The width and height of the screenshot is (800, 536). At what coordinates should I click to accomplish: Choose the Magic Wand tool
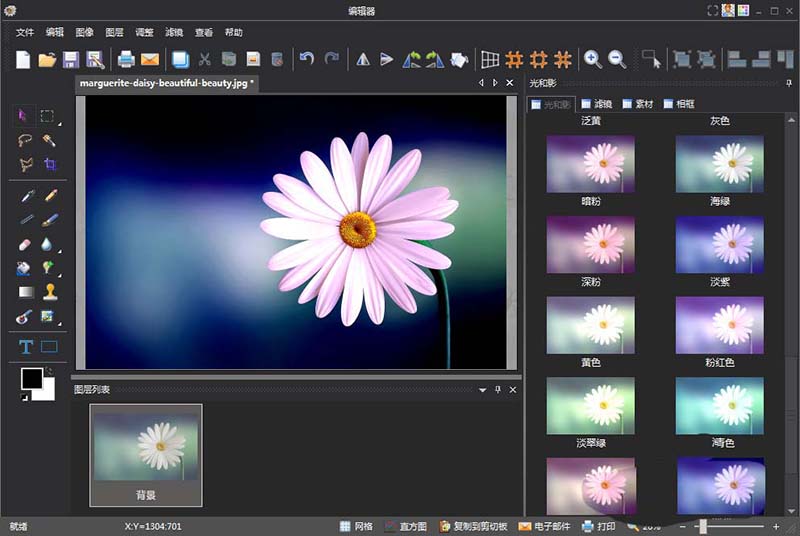(x=49, y=141)
